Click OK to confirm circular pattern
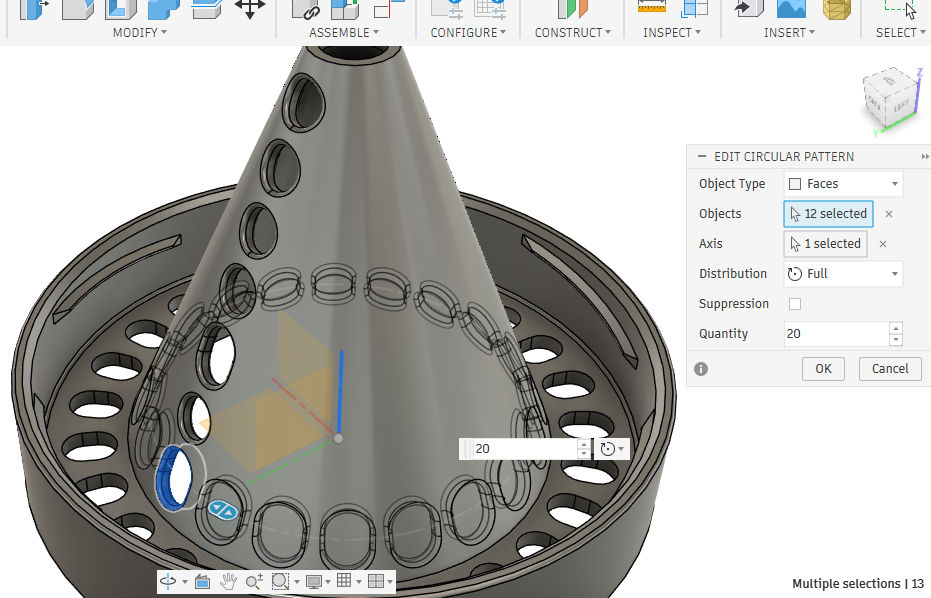The width and height of the screenshot is (931, 598). click(x=823, y=368)
